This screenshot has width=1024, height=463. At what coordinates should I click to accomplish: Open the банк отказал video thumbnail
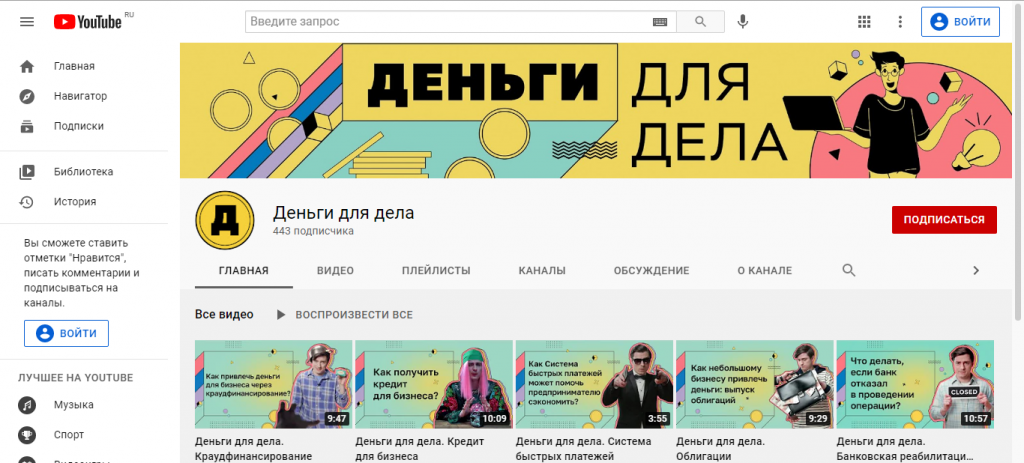pyautogui.click(x=915, y=384)
